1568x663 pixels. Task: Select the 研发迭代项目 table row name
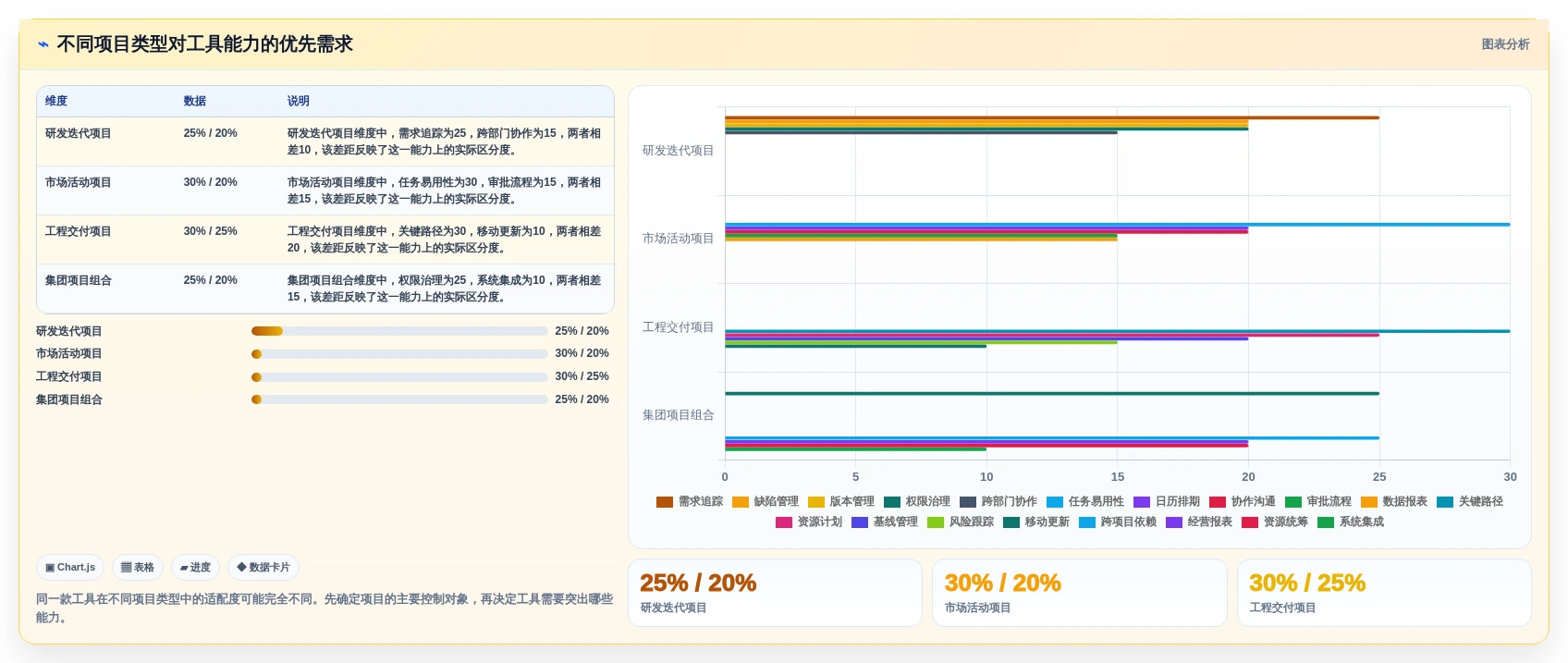tap(79, 133)
